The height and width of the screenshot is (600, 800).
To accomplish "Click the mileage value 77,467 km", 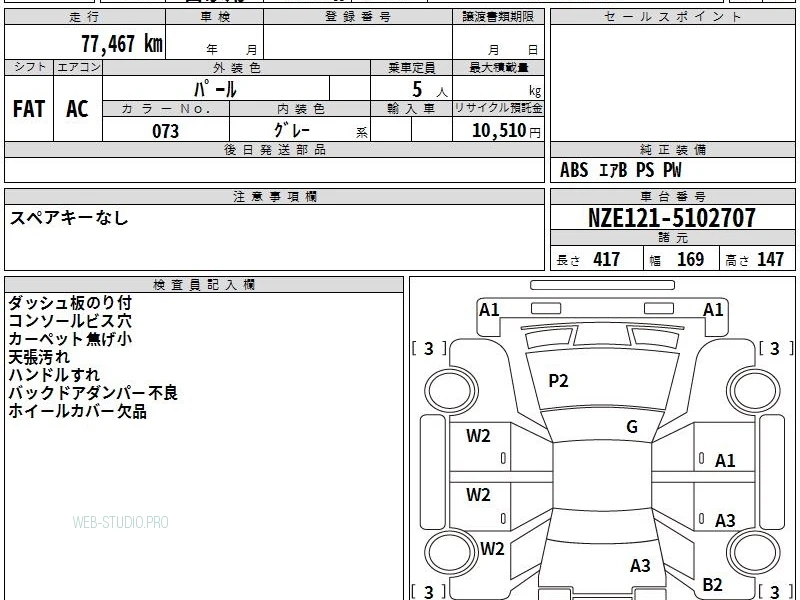I will tap(122, 43).
